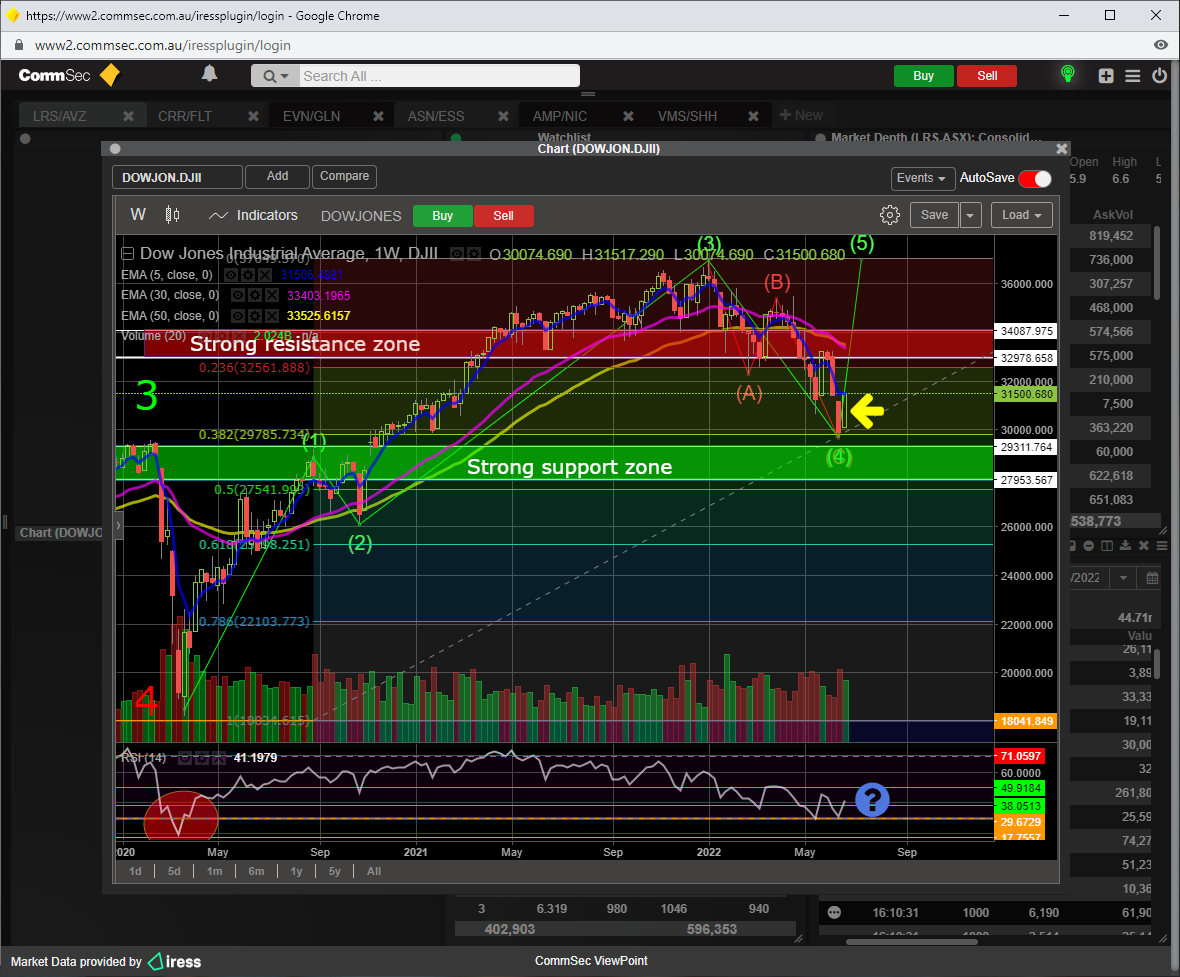
Task: Switch to the EVN/GLN tab
Action: (x=311, y=116)
